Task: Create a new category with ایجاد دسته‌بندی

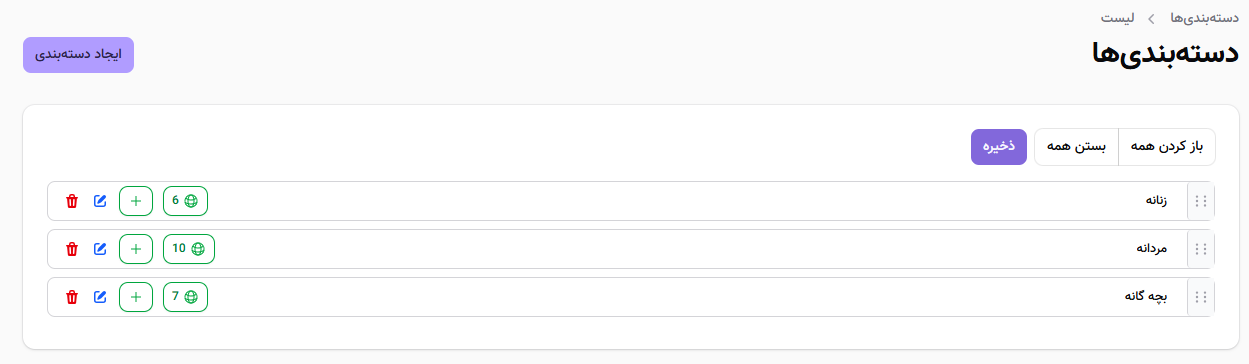Action: pos(78,55)
